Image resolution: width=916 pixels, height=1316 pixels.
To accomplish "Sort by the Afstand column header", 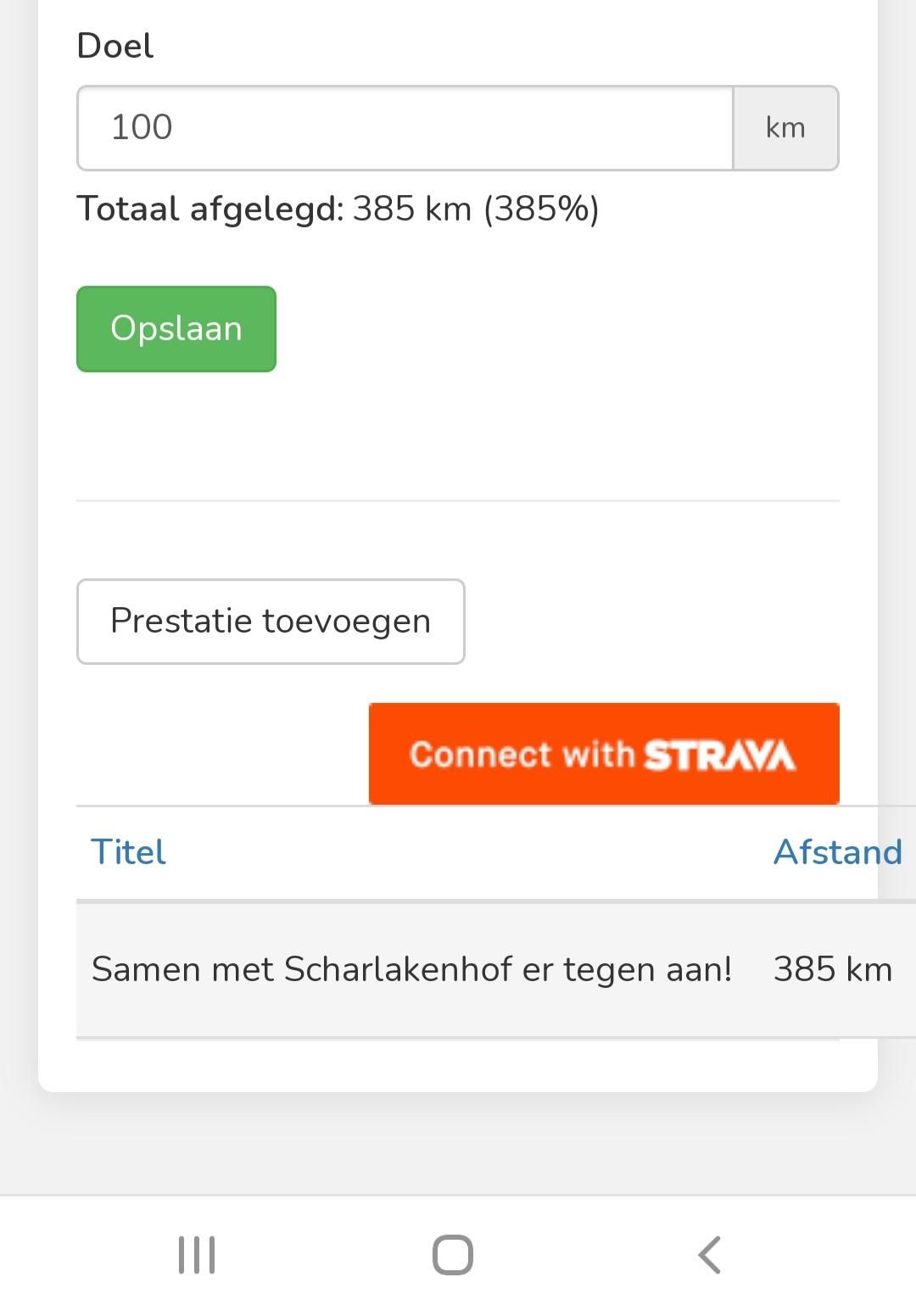I will (x=838, y=852).
